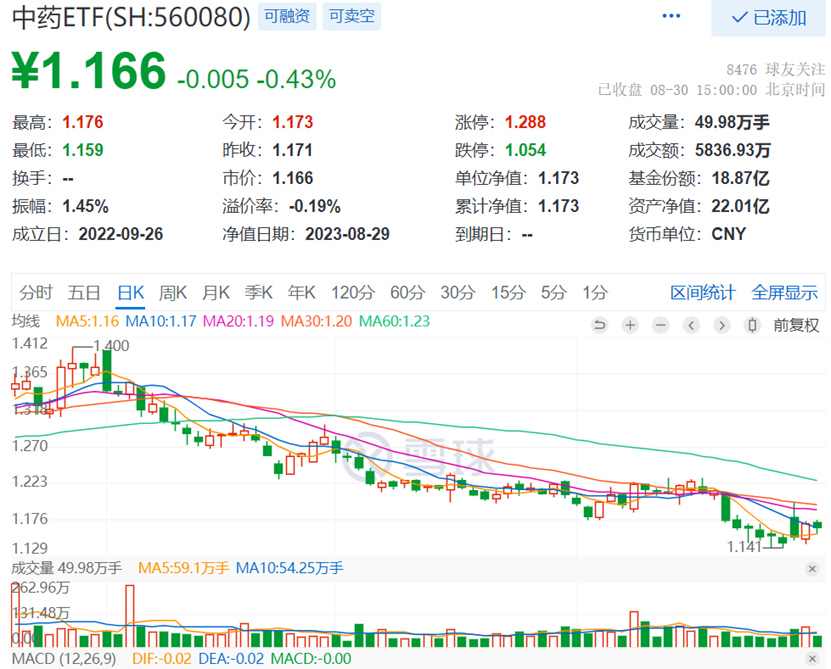Image resolution: width=831 pixels, height=669 pixels.
Task: Select the 年K chart tab
Action: tap(302, 292)
